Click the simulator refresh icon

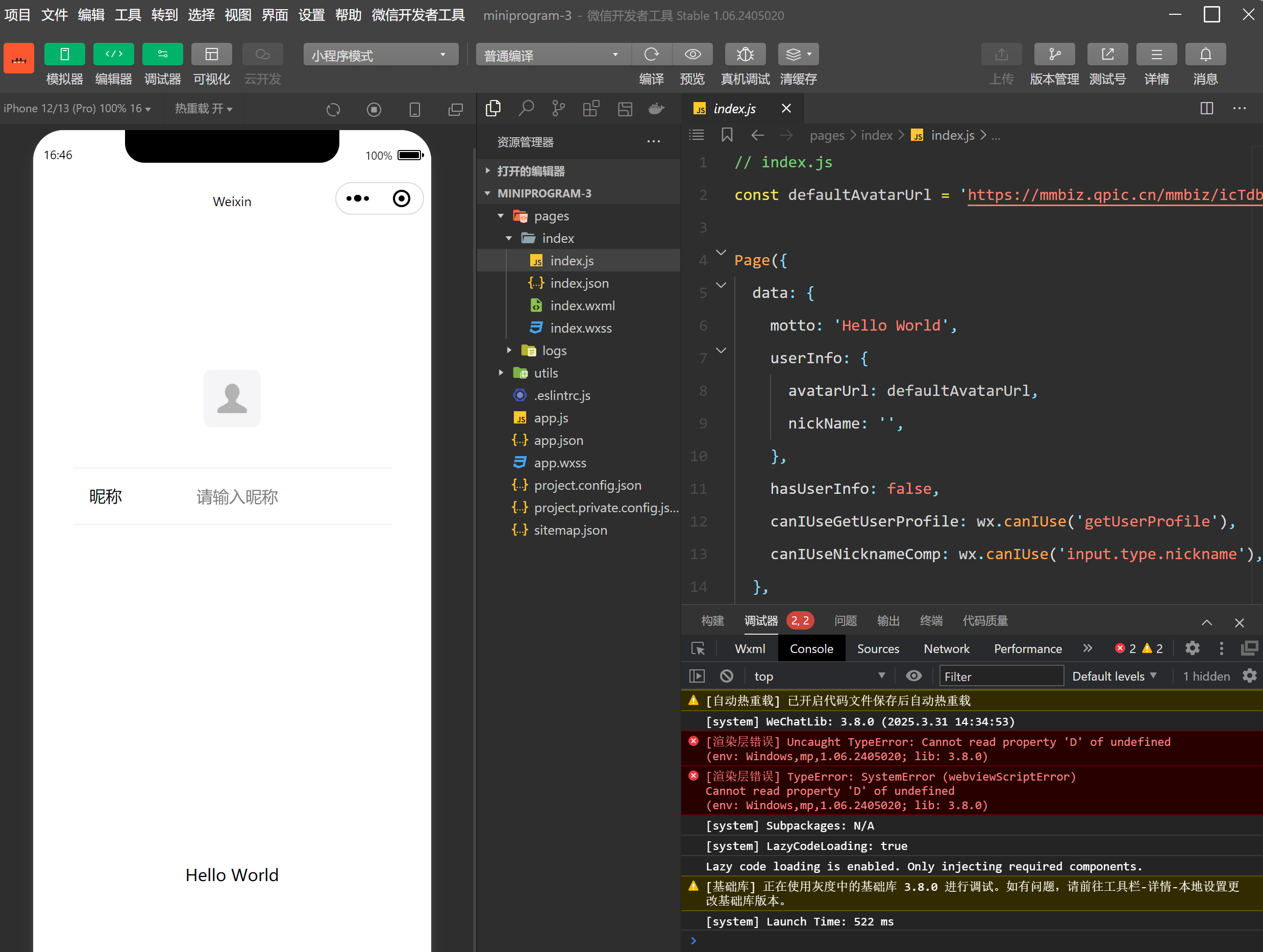[333, 109]
